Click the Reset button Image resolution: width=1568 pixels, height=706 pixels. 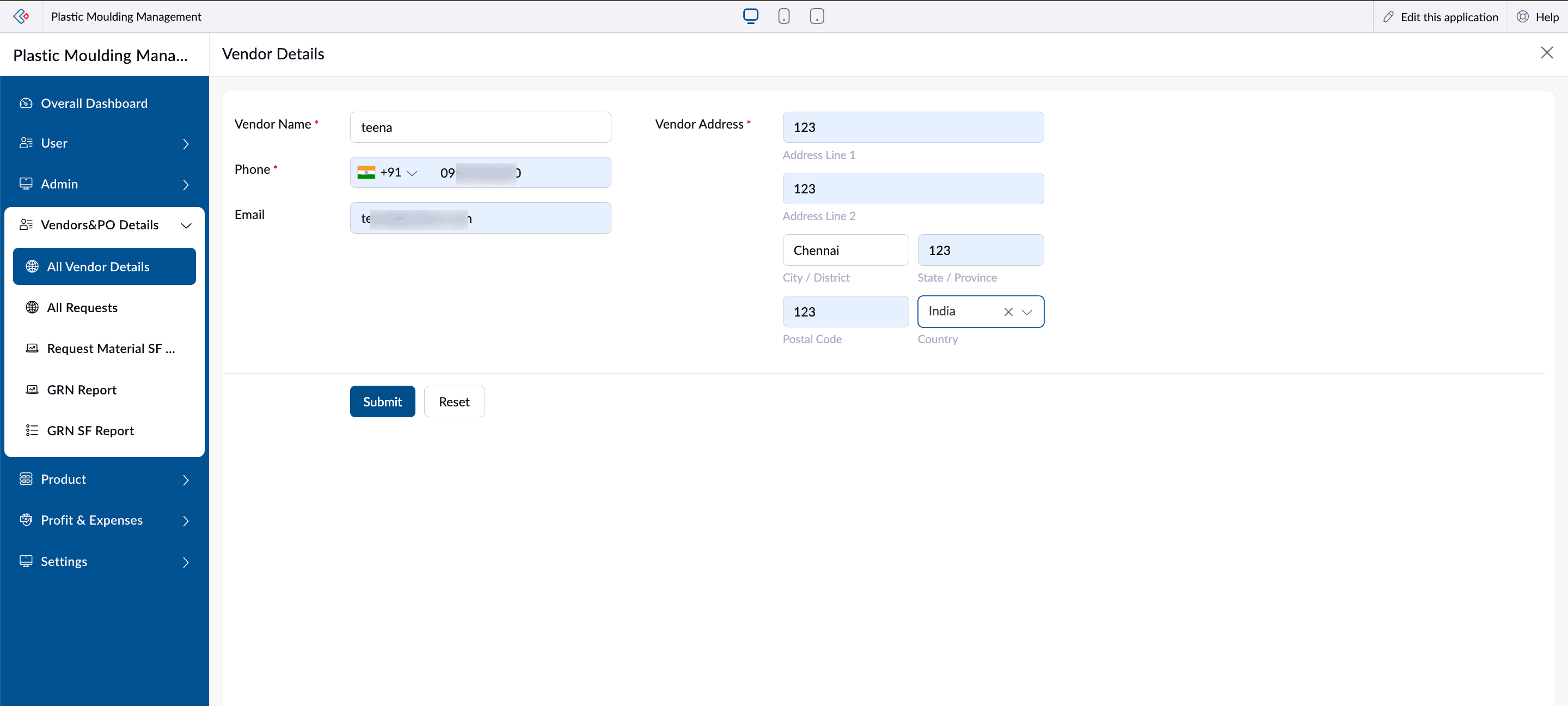454,401
